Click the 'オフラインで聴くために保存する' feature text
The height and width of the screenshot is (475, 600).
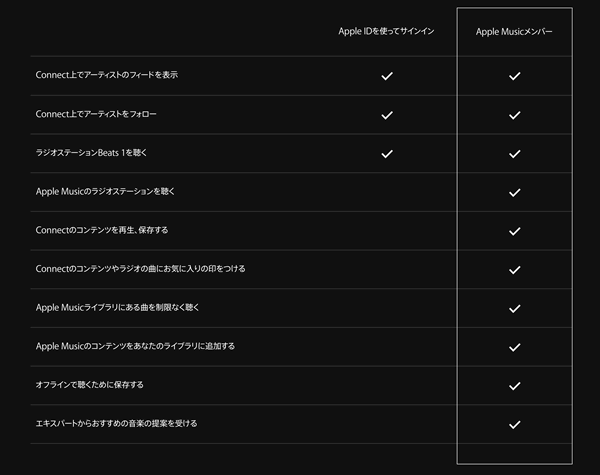pos(90,385)
